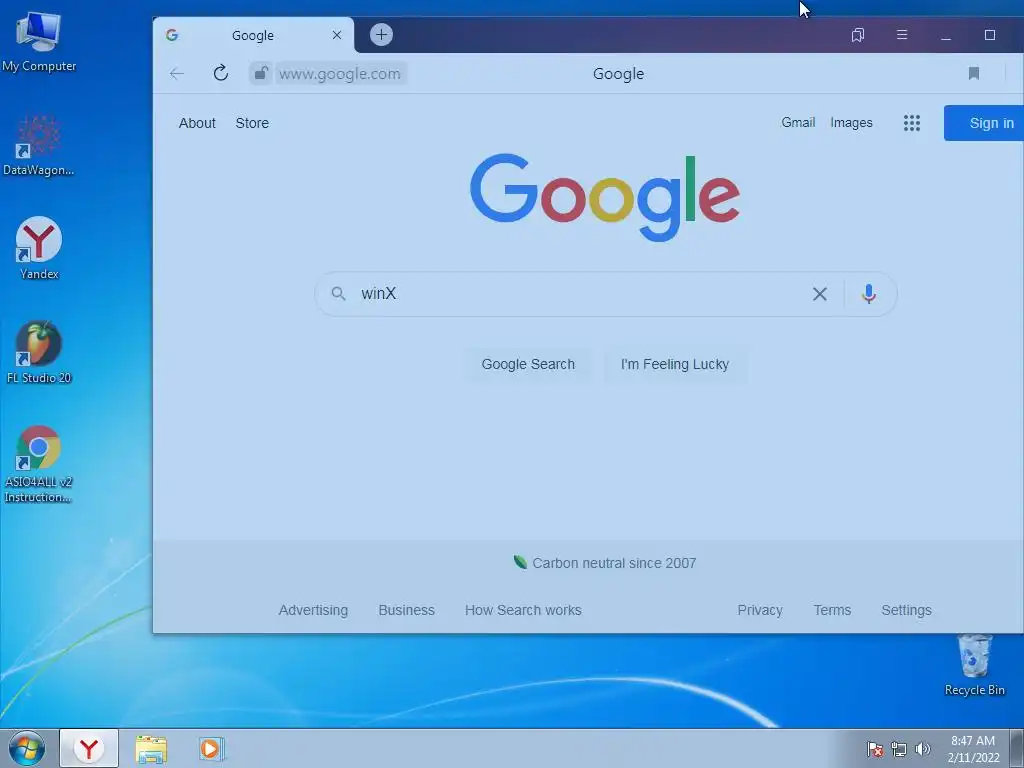Open the bookmarks collections icon in the title bar
Screen dimensions: 1024x768
pos(858,35)
